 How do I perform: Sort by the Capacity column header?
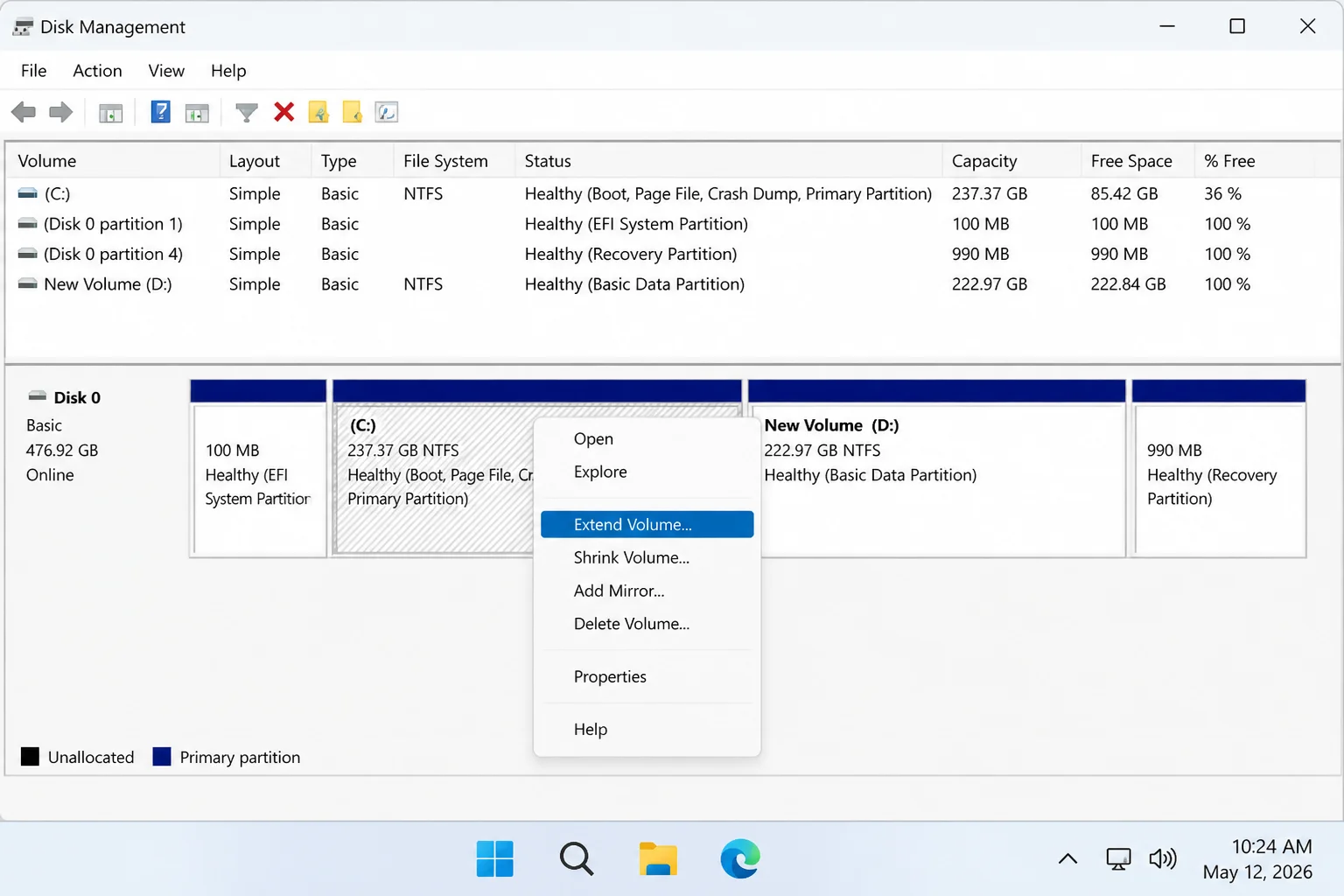[1011, 161]
